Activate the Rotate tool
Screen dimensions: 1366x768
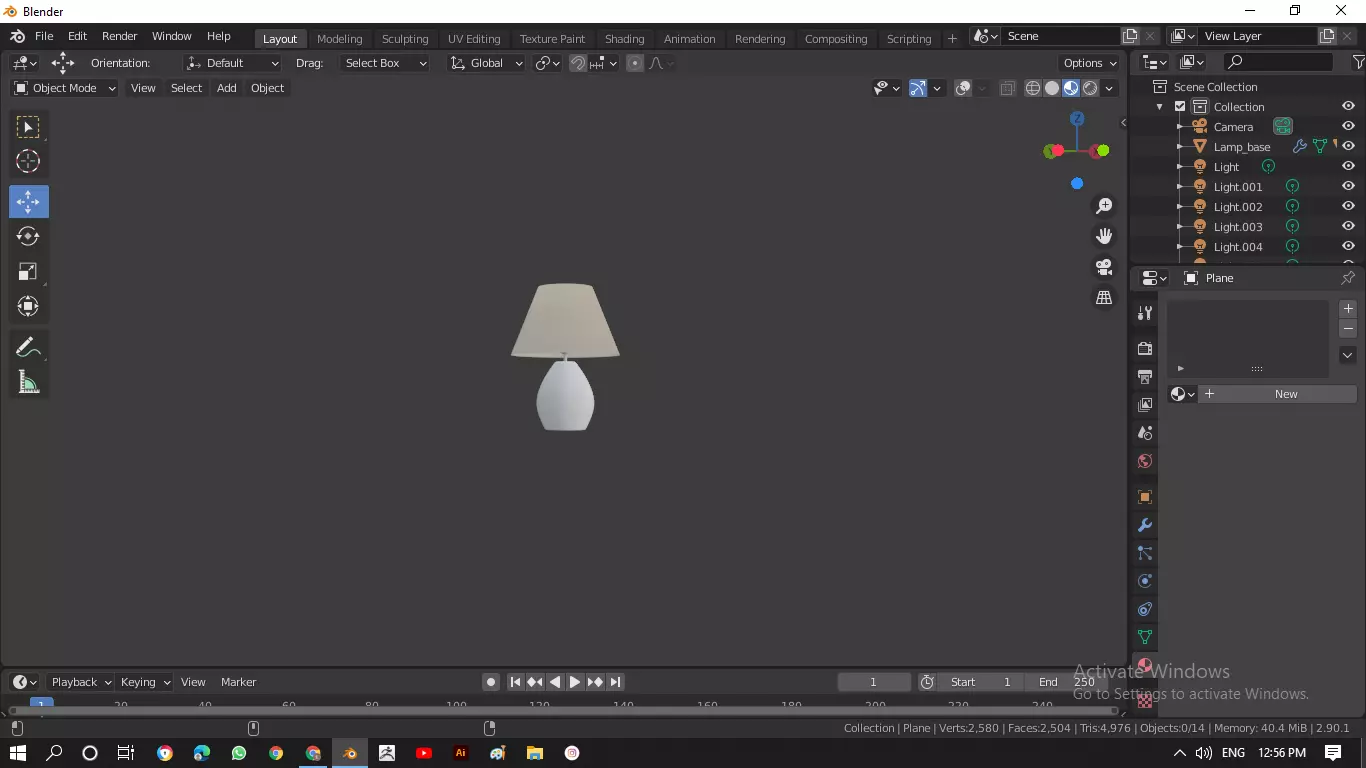[28, 236]
